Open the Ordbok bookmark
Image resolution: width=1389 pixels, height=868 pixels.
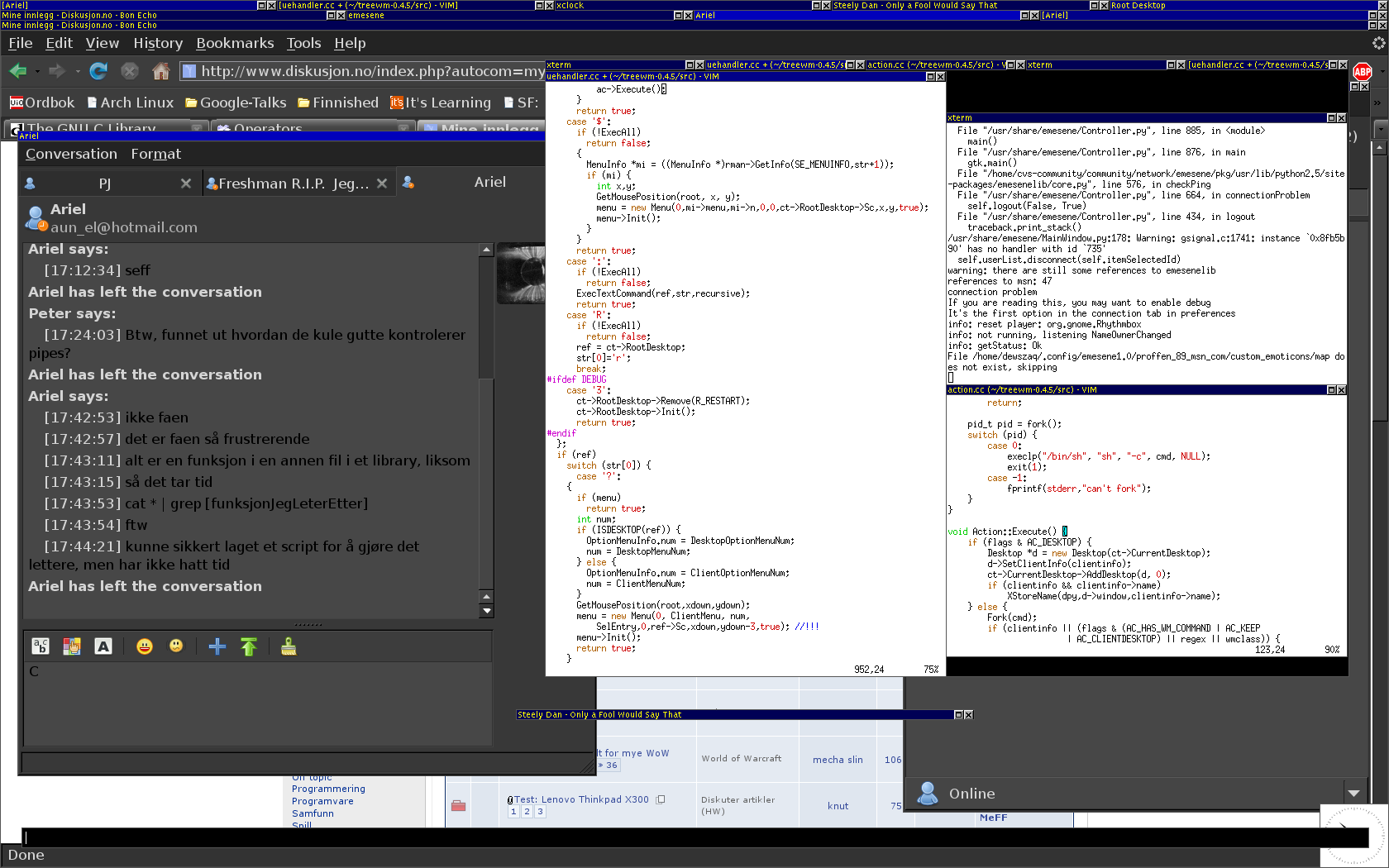coord(41,103)
